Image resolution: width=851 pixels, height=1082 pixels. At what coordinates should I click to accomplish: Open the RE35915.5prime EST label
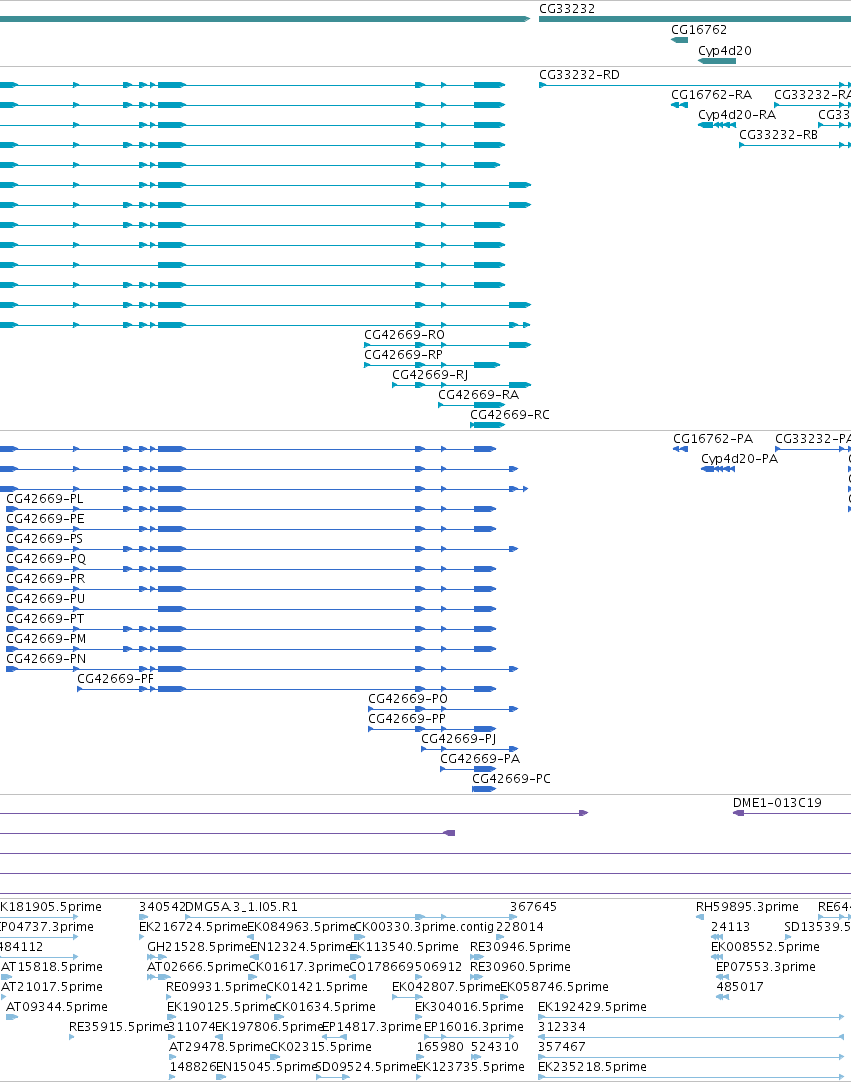(119, 1027)
